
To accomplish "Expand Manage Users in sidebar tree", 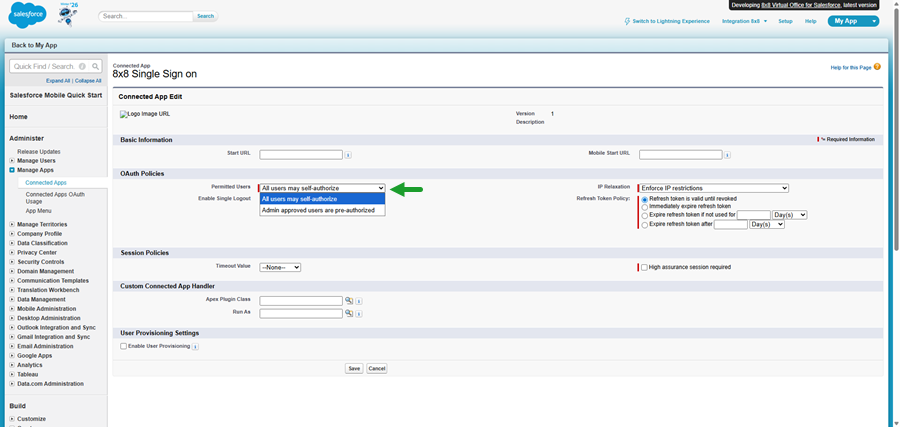I will pyautogui.click(x=12, y=160).
